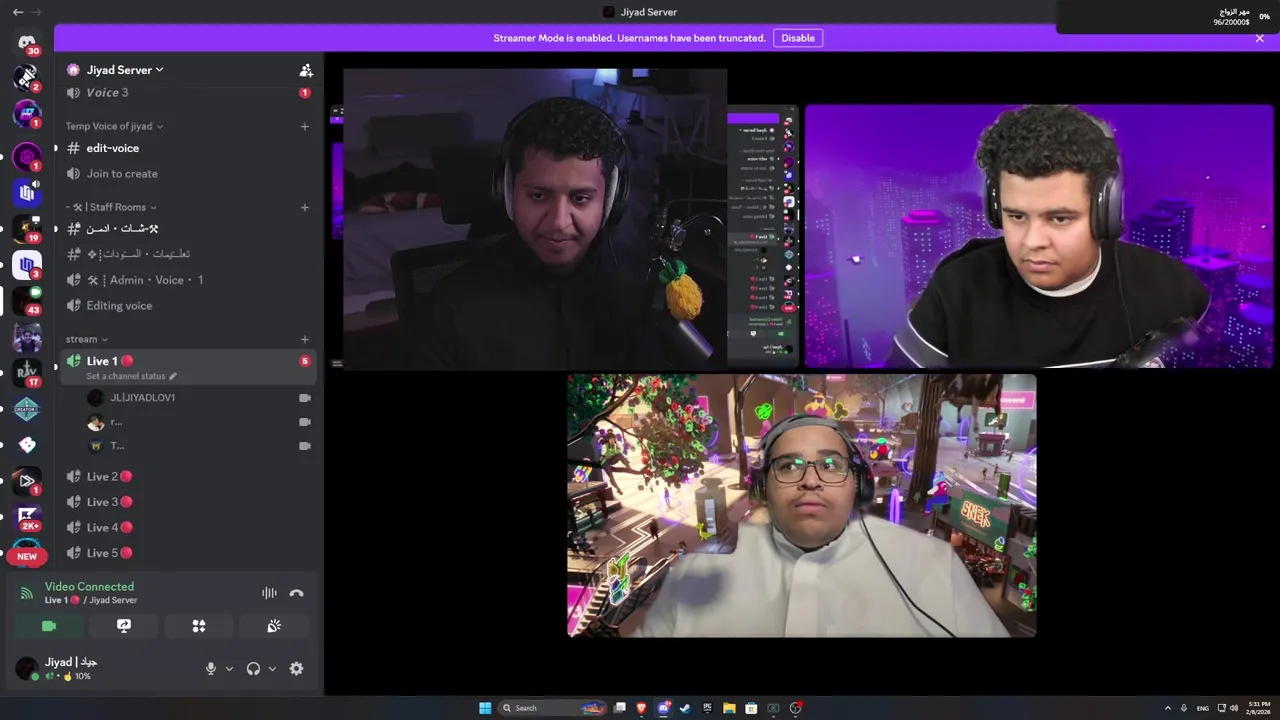Screen dimensions: 1280x720
Task: Join the Live 5 voice channel
Action: [188, 553]
